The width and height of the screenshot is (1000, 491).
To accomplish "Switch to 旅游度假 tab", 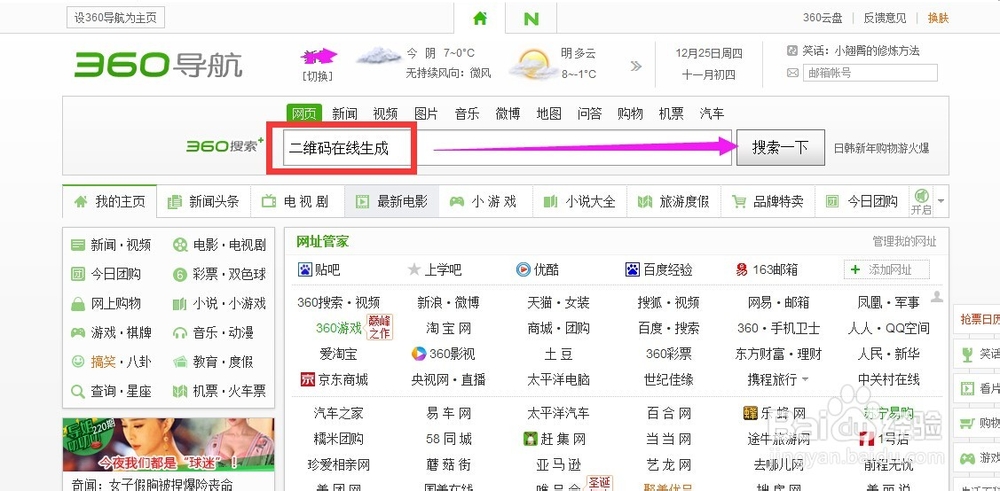I will [674, 202].
